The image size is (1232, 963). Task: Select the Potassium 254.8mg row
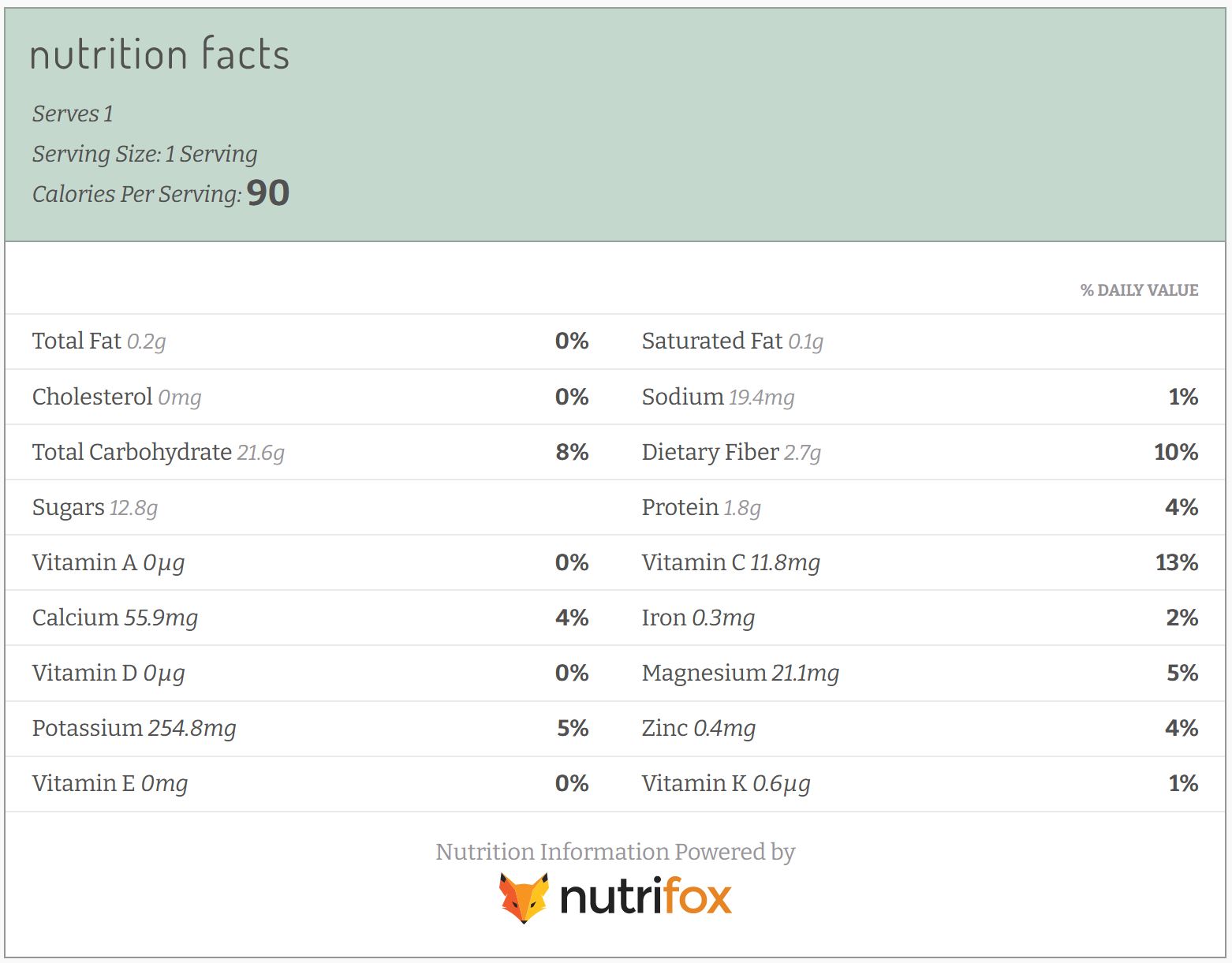(311, 728)
